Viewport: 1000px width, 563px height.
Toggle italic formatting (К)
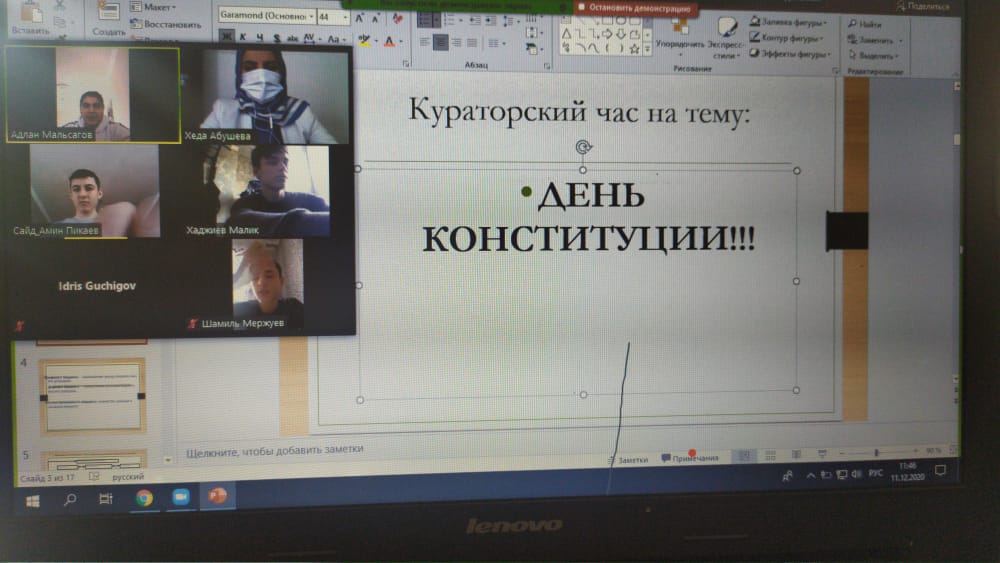point(243,39)
